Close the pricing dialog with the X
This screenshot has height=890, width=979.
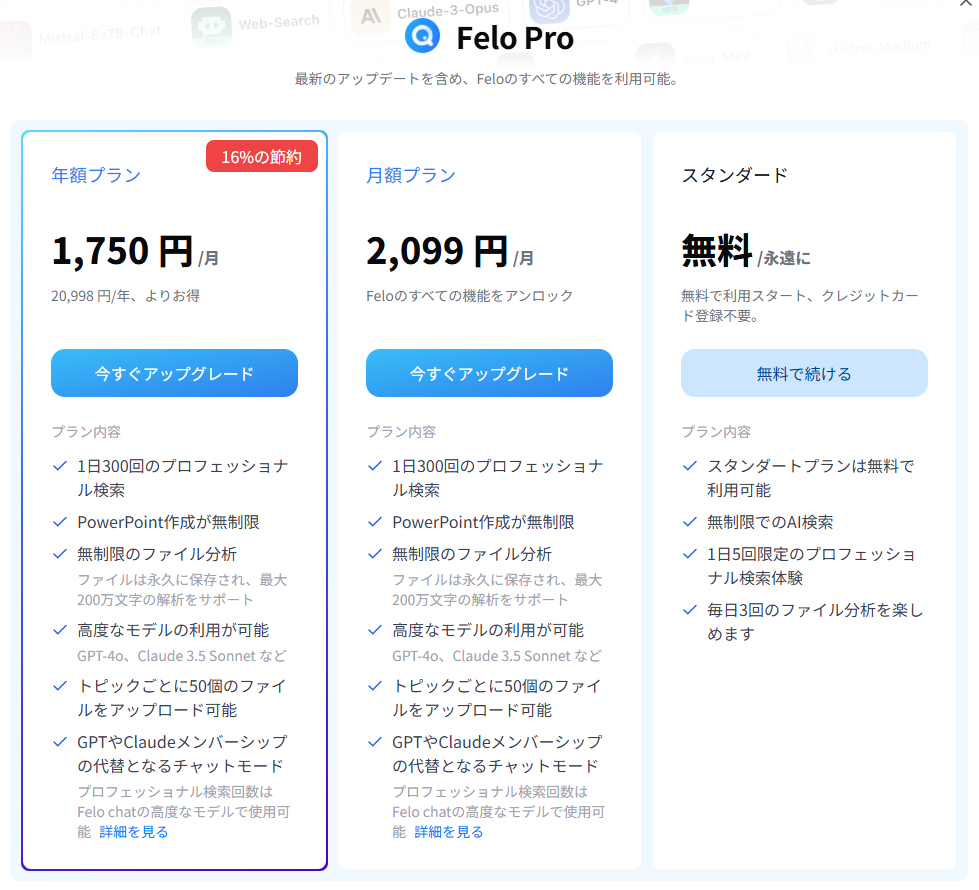[x=967, y=3]
